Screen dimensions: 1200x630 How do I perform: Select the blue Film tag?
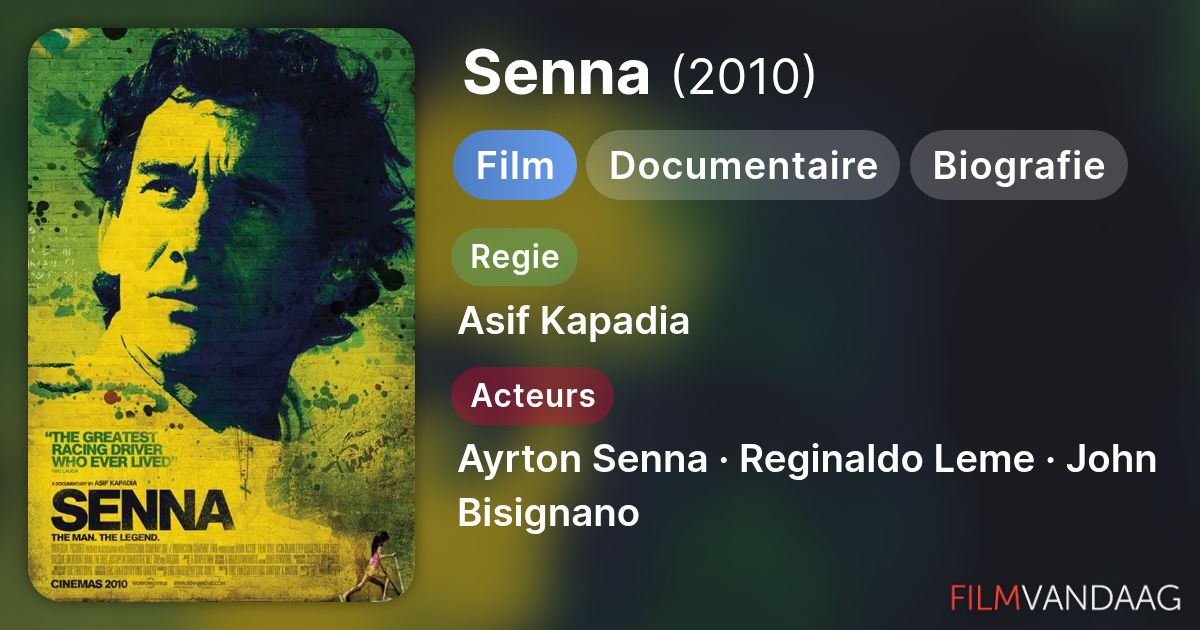pyautogui.click(x=515, y=165)
